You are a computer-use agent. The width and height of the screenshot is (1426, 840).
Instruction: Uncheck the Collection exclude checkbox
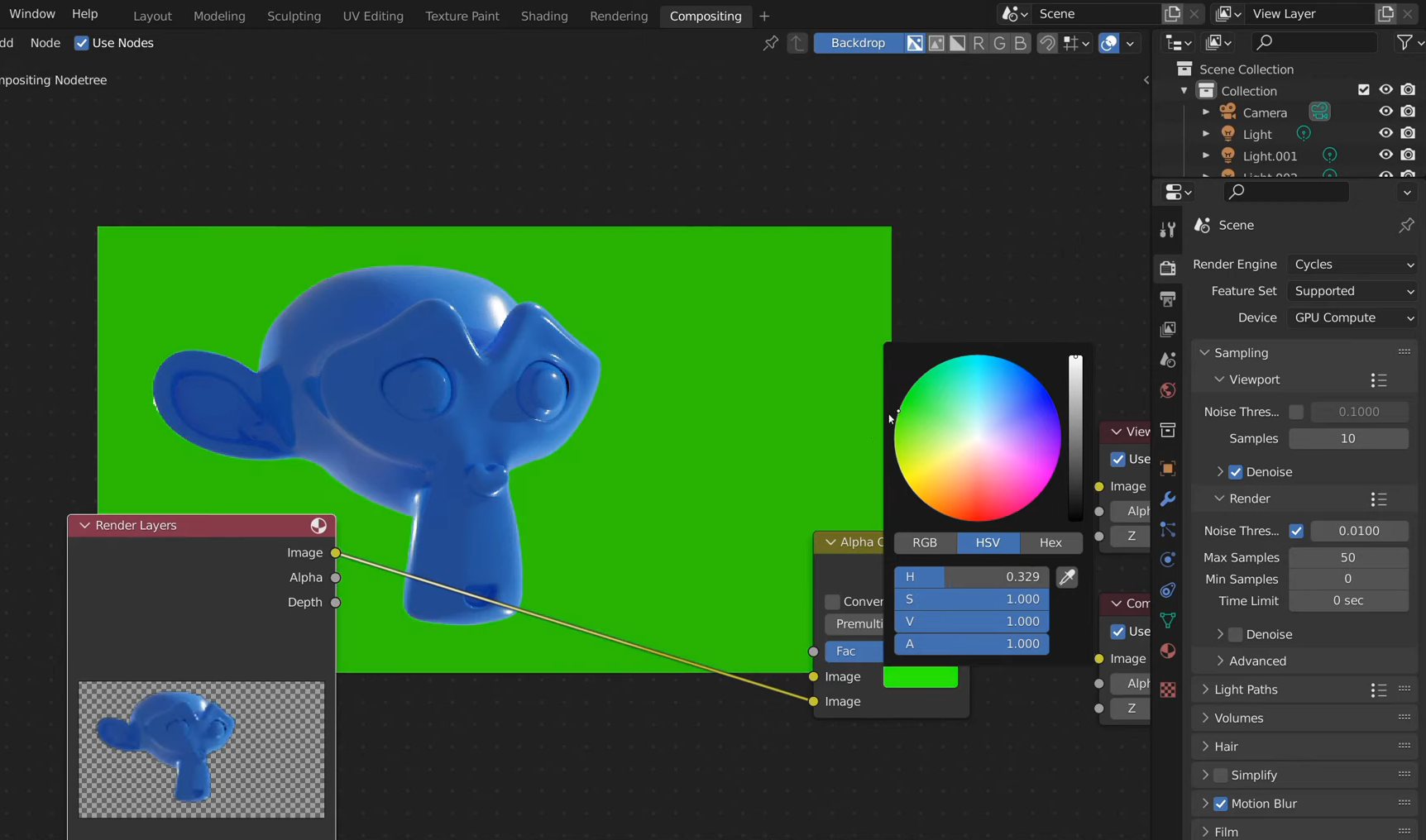1364,90
